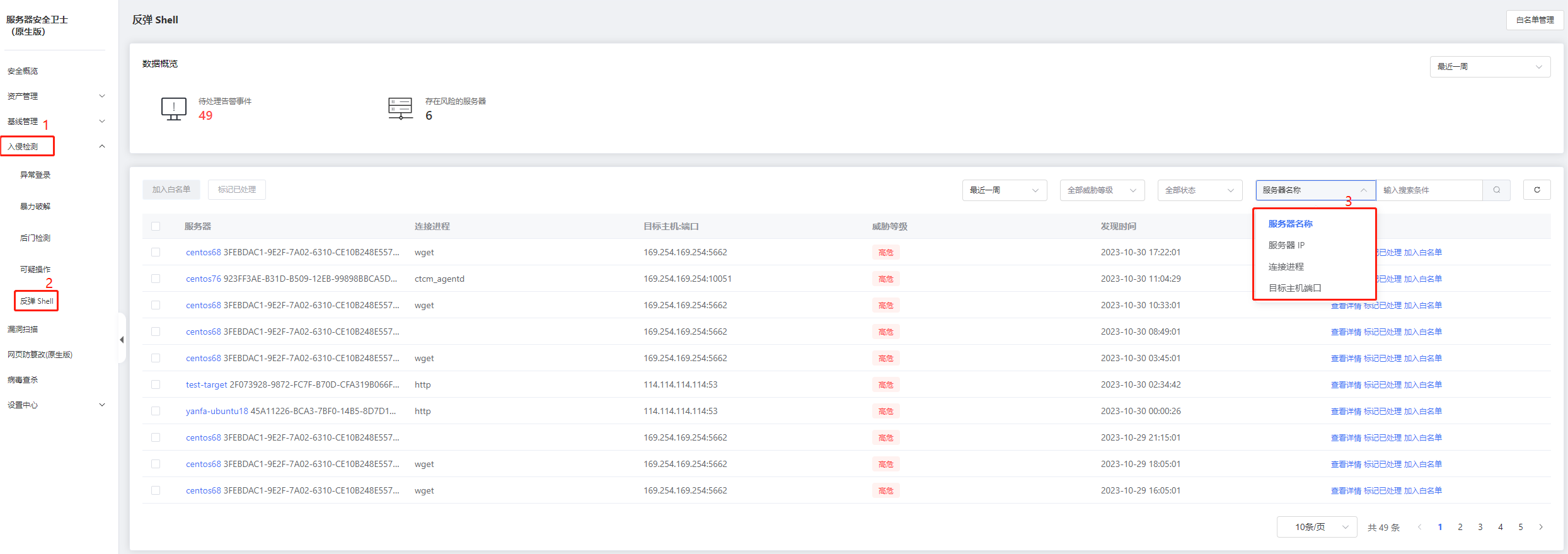1568x554 pixels.
Task: Open the test-target server link
Action: (x=206, y=384)
